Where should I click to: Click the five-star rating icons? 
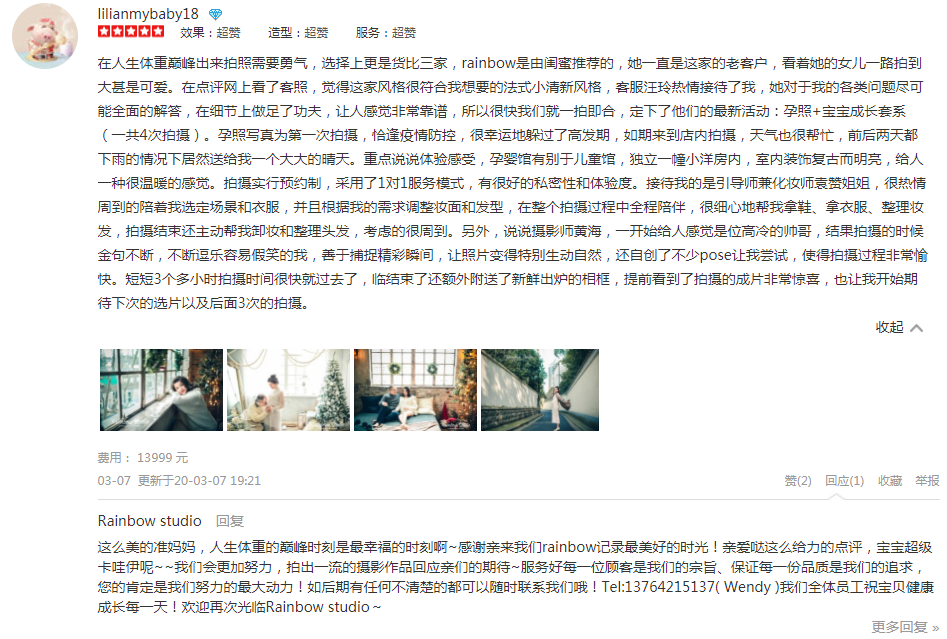coord(131,31)
